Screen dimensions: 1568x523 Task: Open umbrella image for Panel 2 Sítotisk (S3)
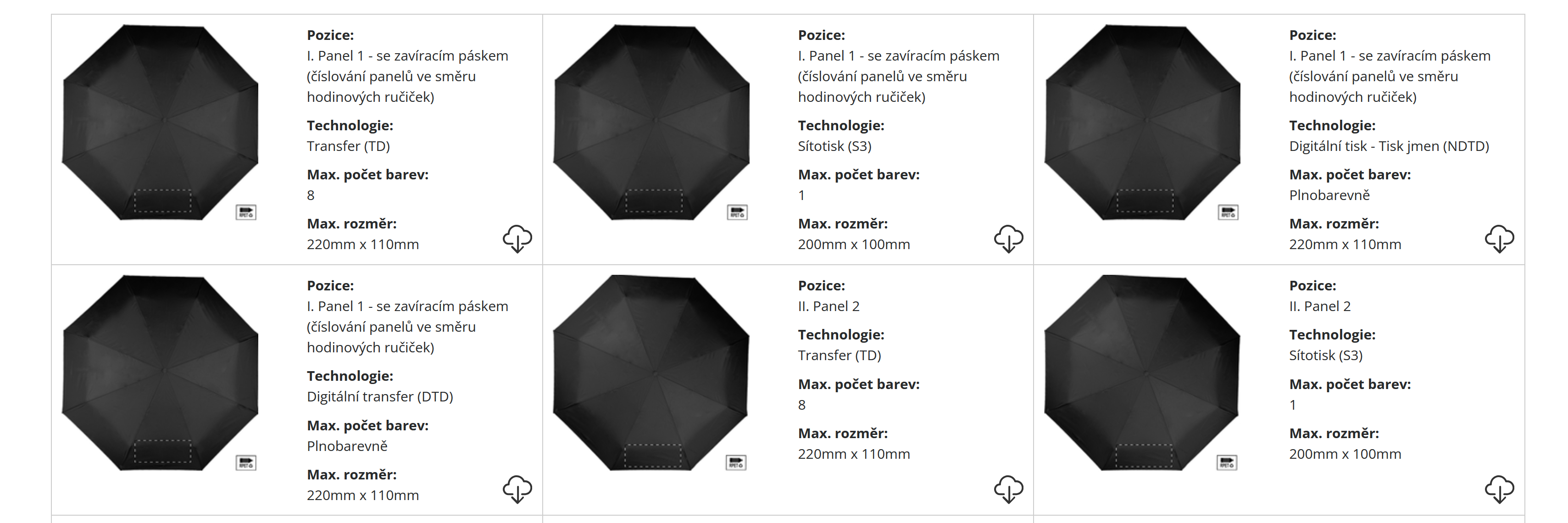click(1143, 373)
